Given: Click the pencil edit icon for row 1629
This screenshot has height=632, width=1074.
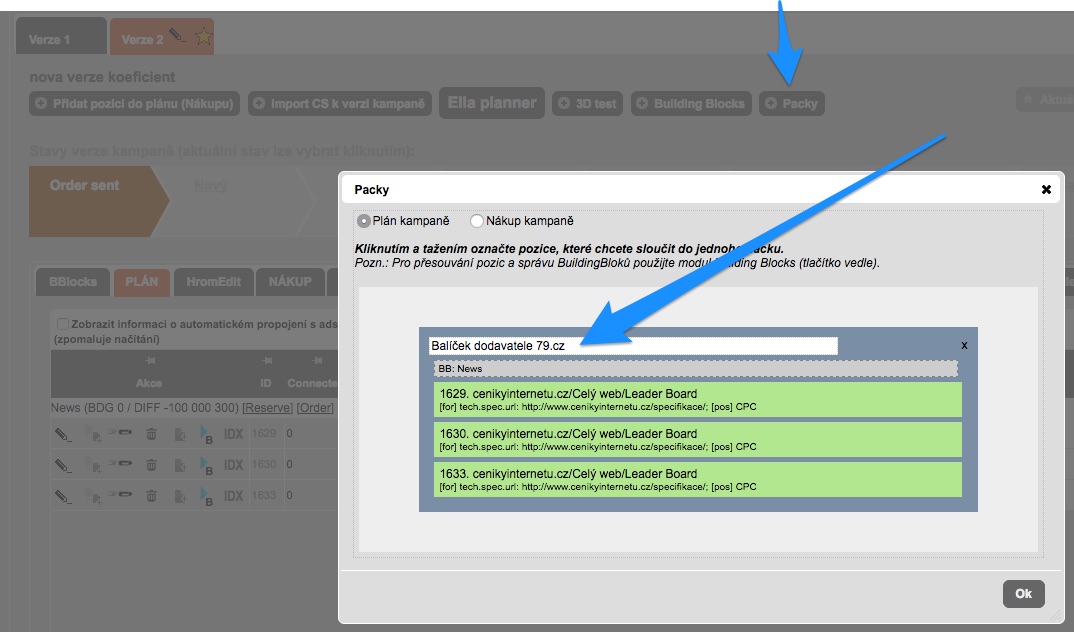Looking at the screenshot, I should [63, 435].
